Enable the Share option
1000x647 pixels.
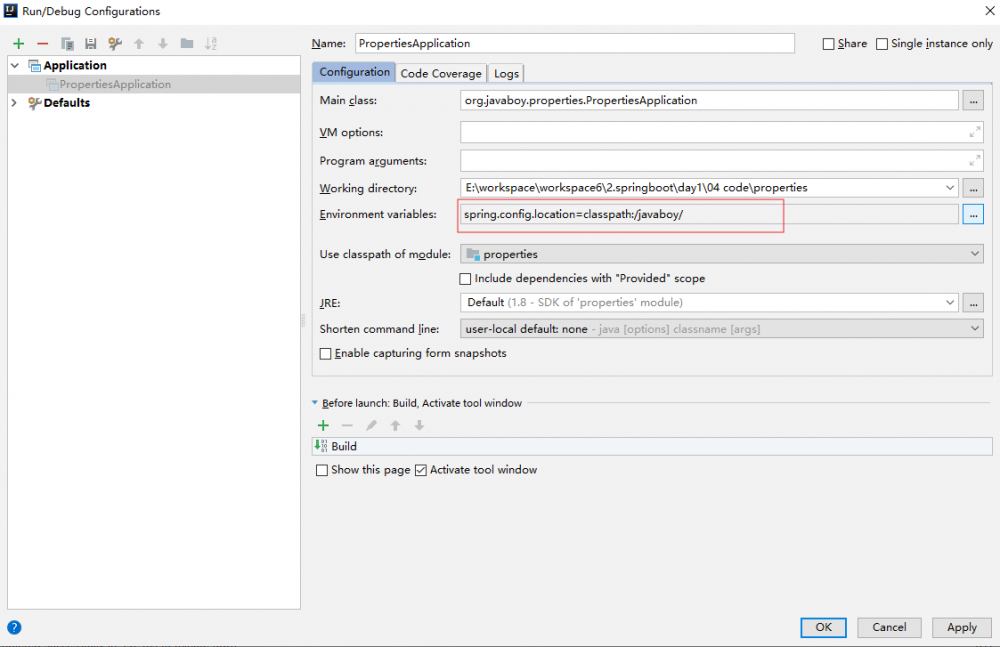(x=827, y=43)
